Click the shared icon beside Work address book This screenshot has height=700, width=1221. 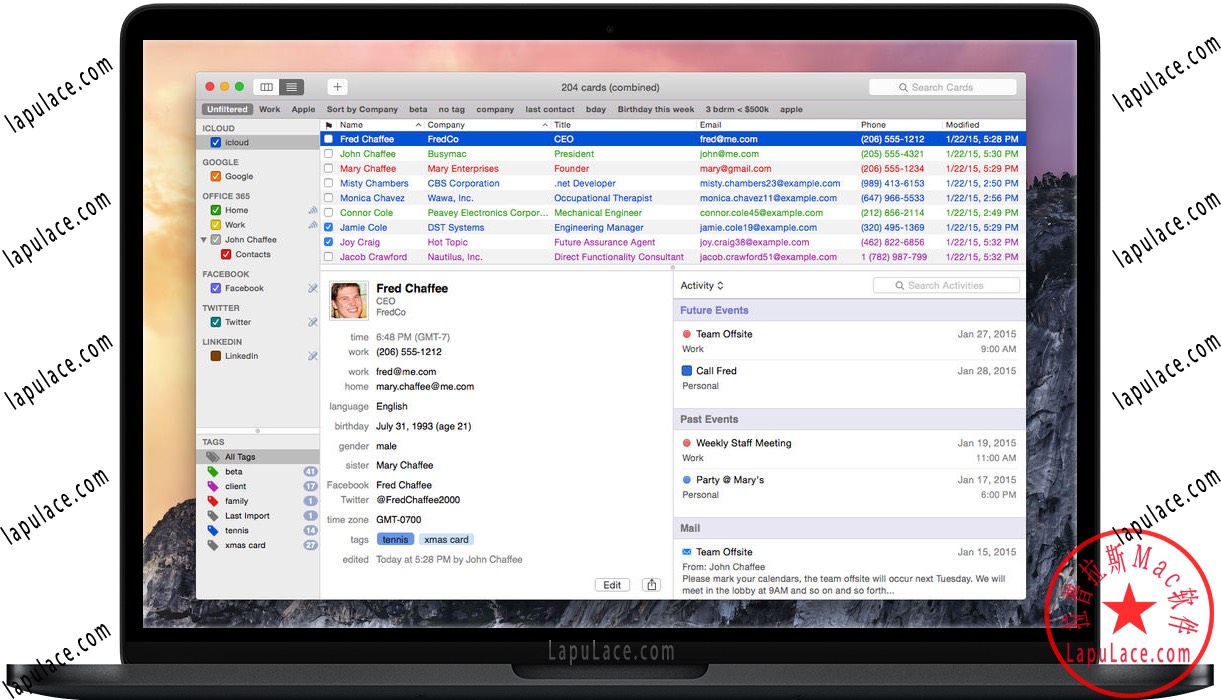(312, 225)
